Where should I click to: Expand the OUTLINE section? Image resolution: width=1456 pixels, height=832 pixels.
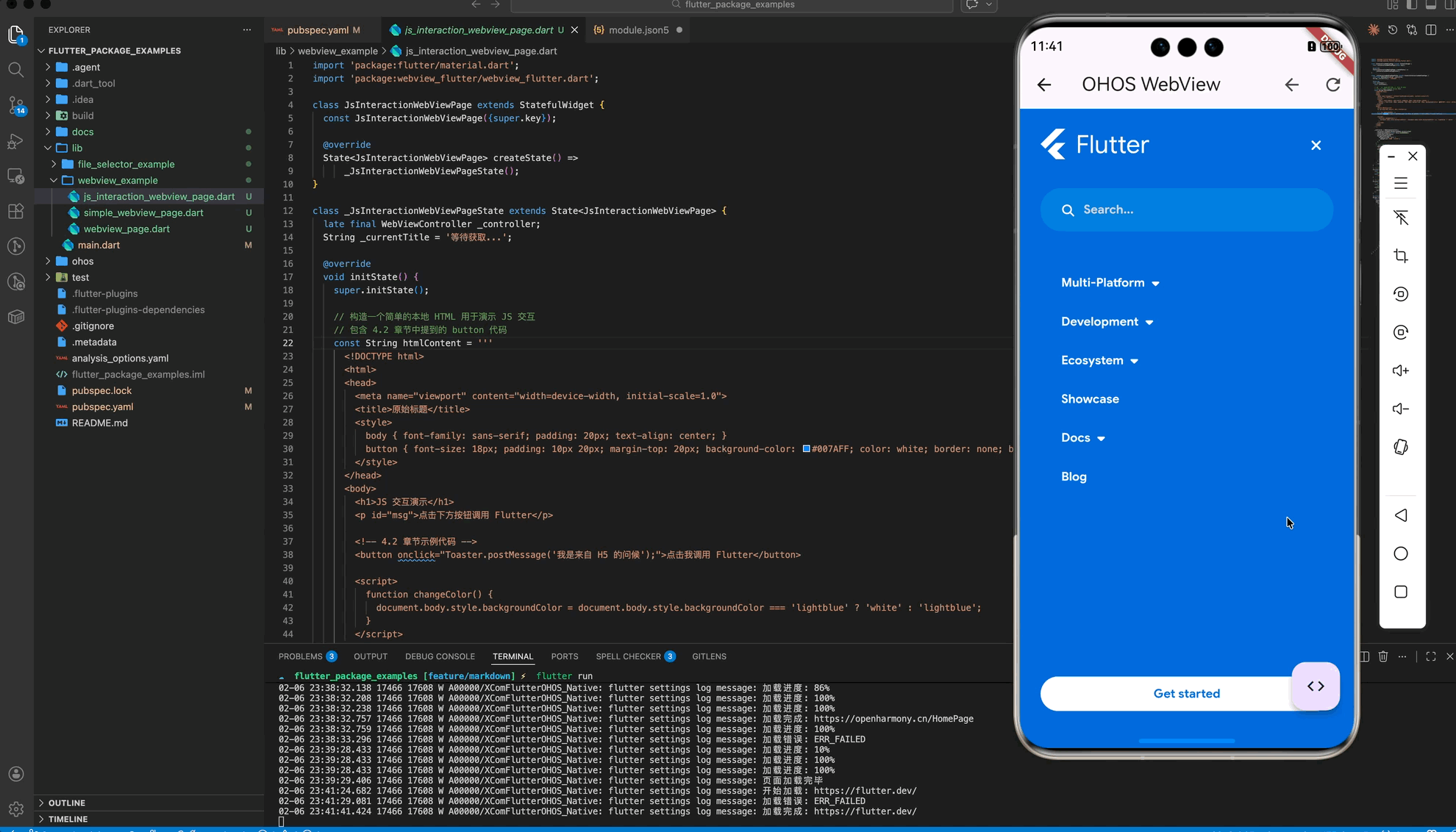66,803
